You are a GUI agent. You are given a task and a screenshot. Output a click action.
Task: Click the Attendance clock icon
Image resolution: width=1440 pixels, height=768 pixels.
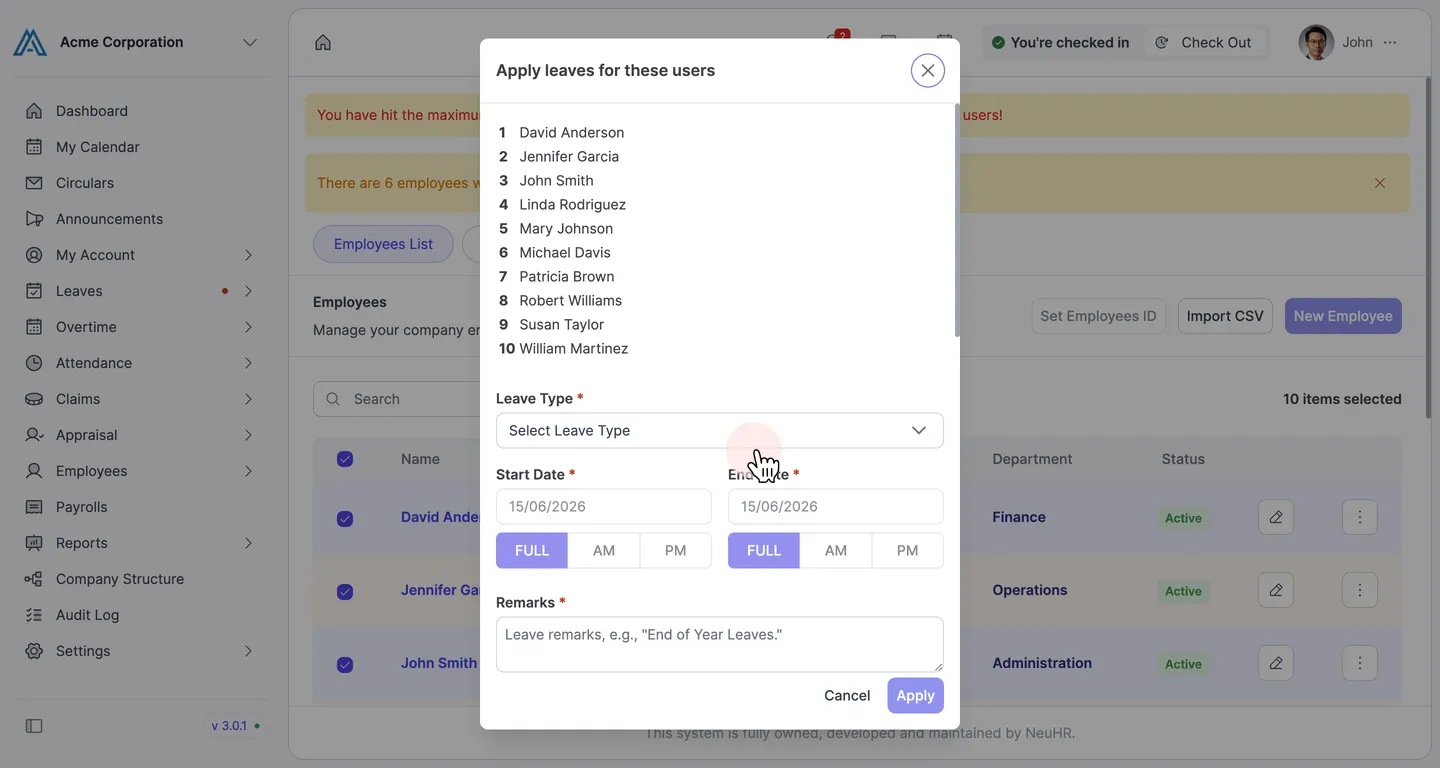click(34, 363)
